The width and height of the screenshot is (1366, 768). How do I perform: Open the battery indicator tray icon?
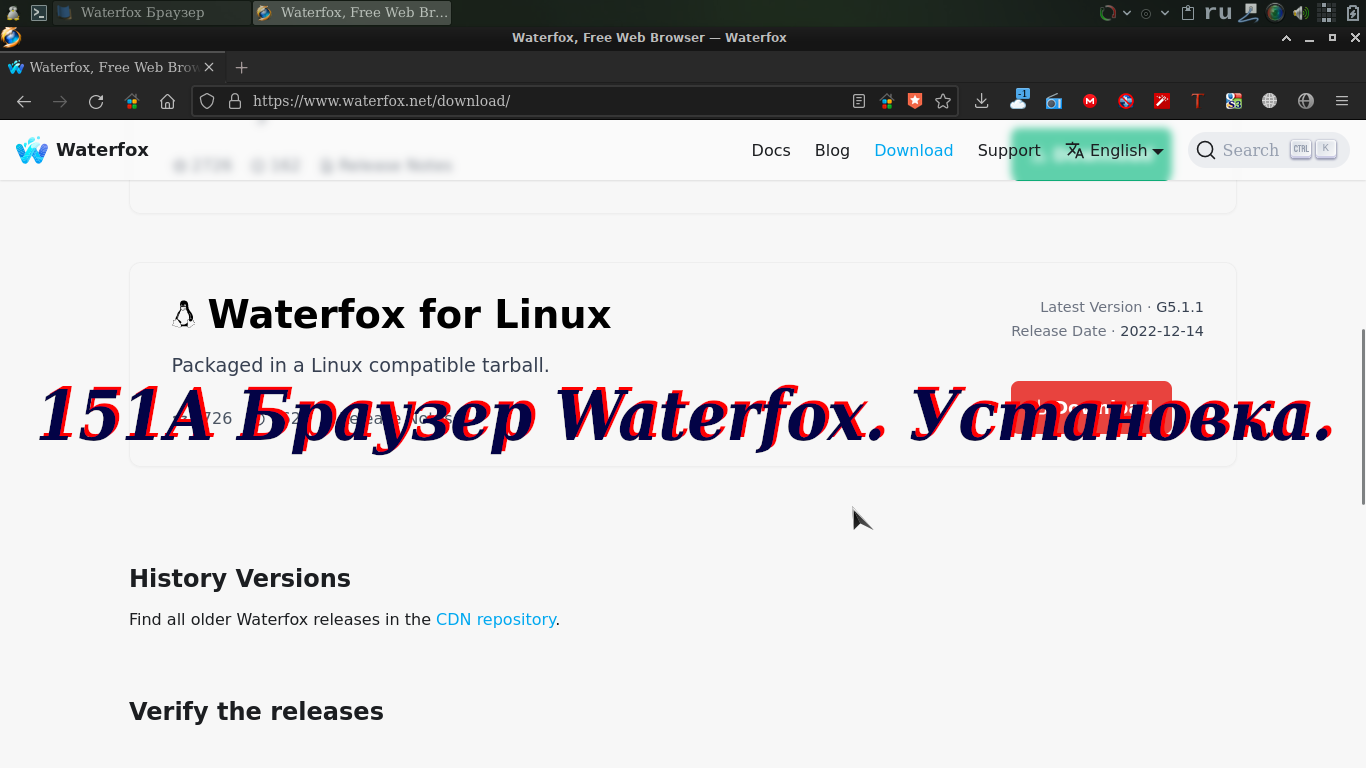coord(1354,13)
